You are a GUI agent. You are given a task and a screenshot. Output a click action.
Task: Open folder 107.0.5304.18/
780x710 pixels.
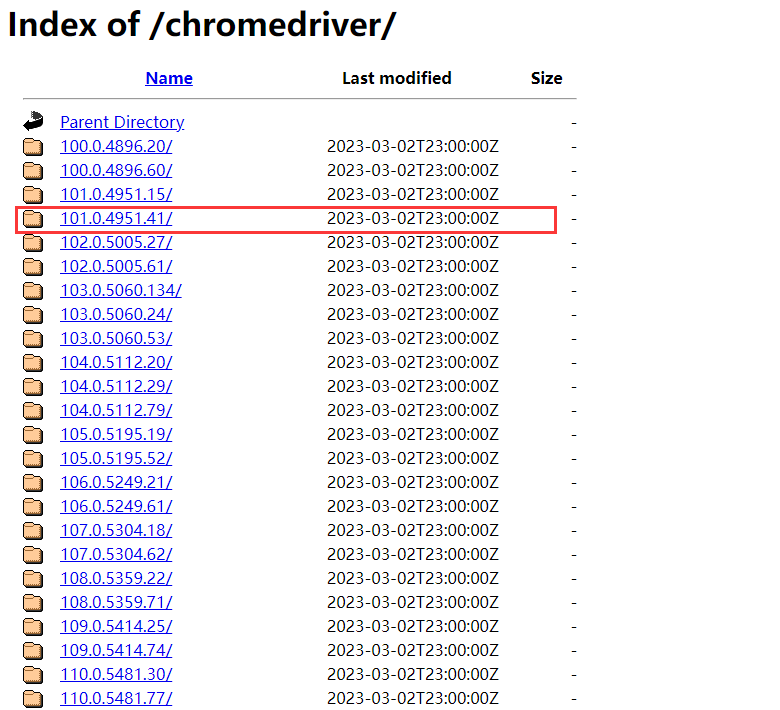(x=116, y=530)
